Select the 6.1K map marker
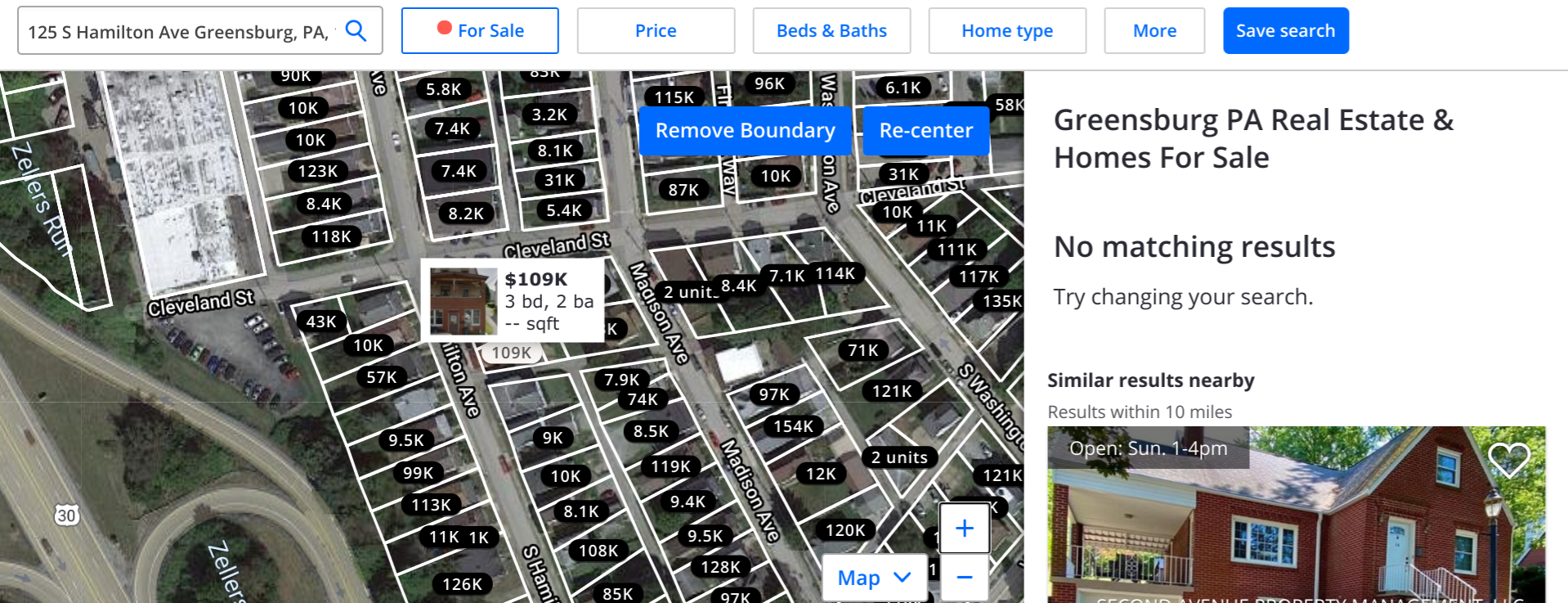 [903, 88]
